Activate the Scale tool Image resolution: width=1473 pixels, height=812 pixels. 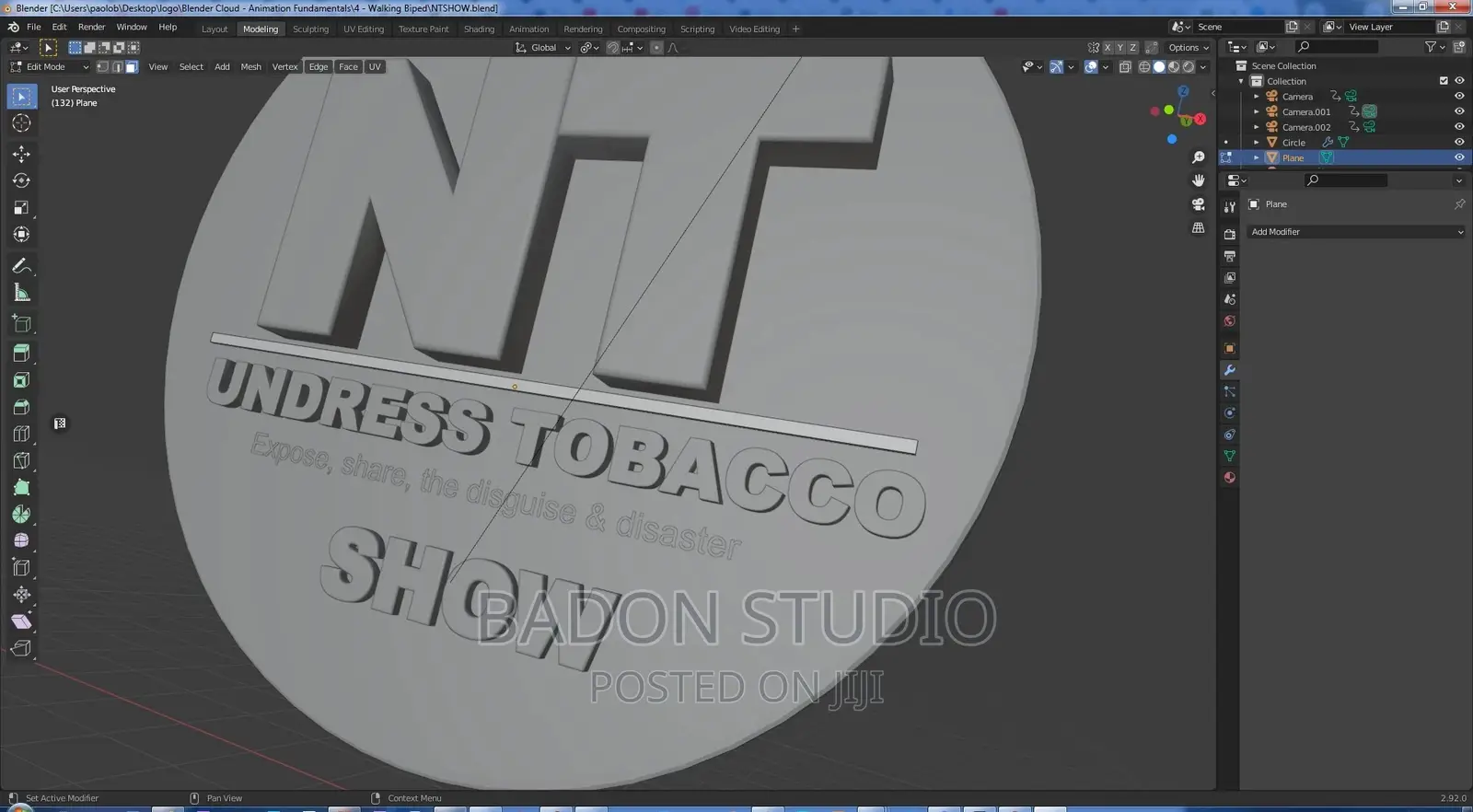tap(21, 208)
